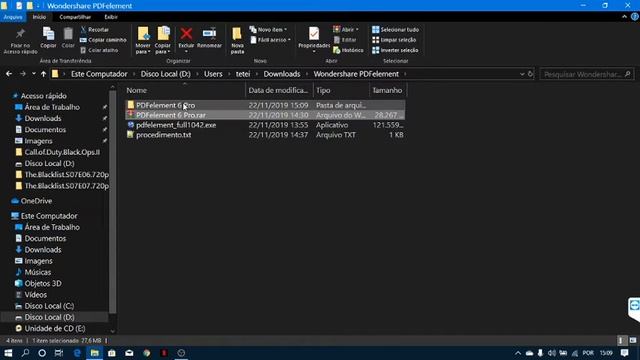Open Microsoft Edge from taskbar
Image resolution: width=640 pixels, height=360 pixels.
pyautogui.click(x=77, y=353)
